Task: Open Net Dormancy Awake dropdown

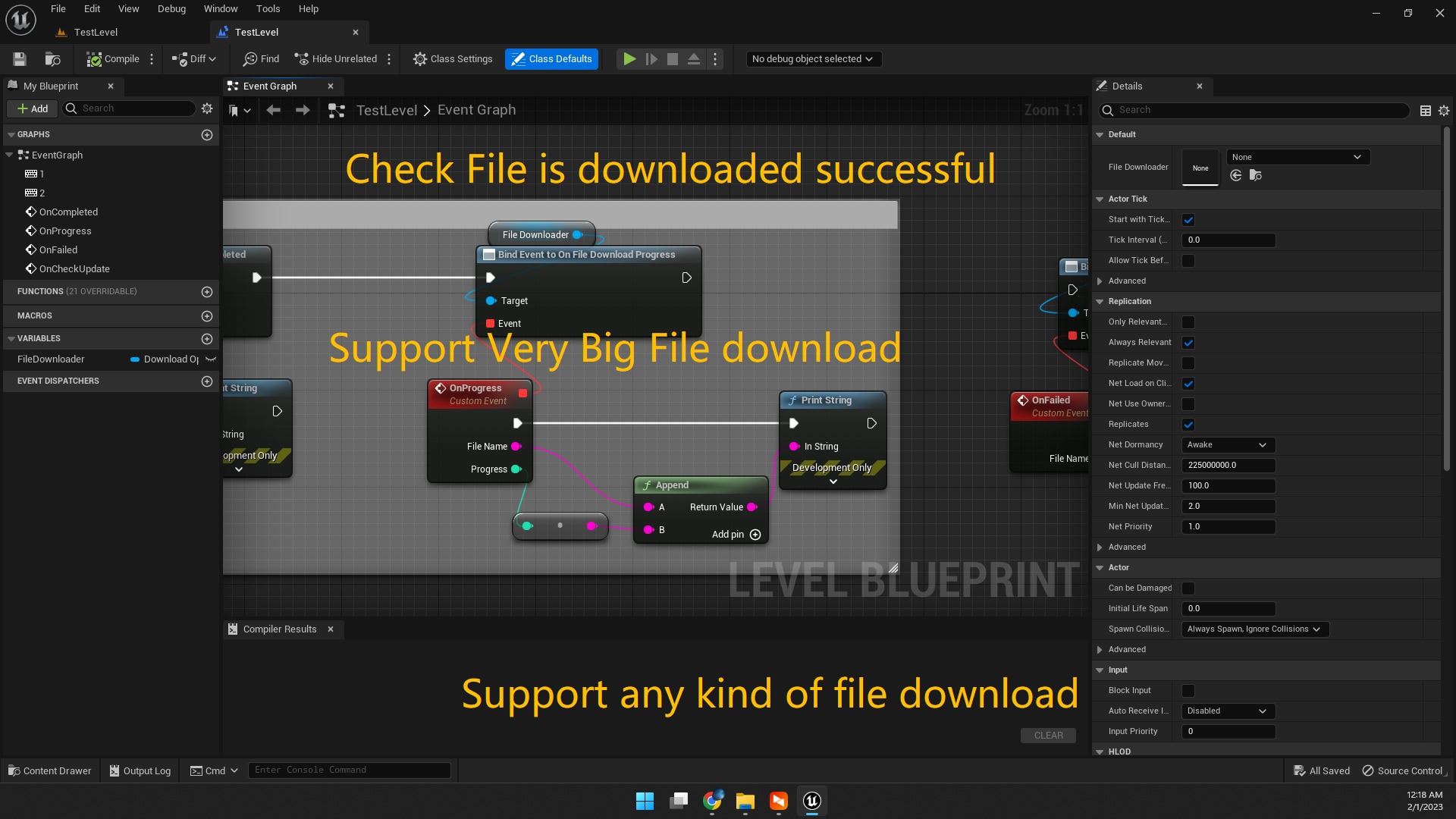Action: pyautogui.click(x=1227, y=445)
